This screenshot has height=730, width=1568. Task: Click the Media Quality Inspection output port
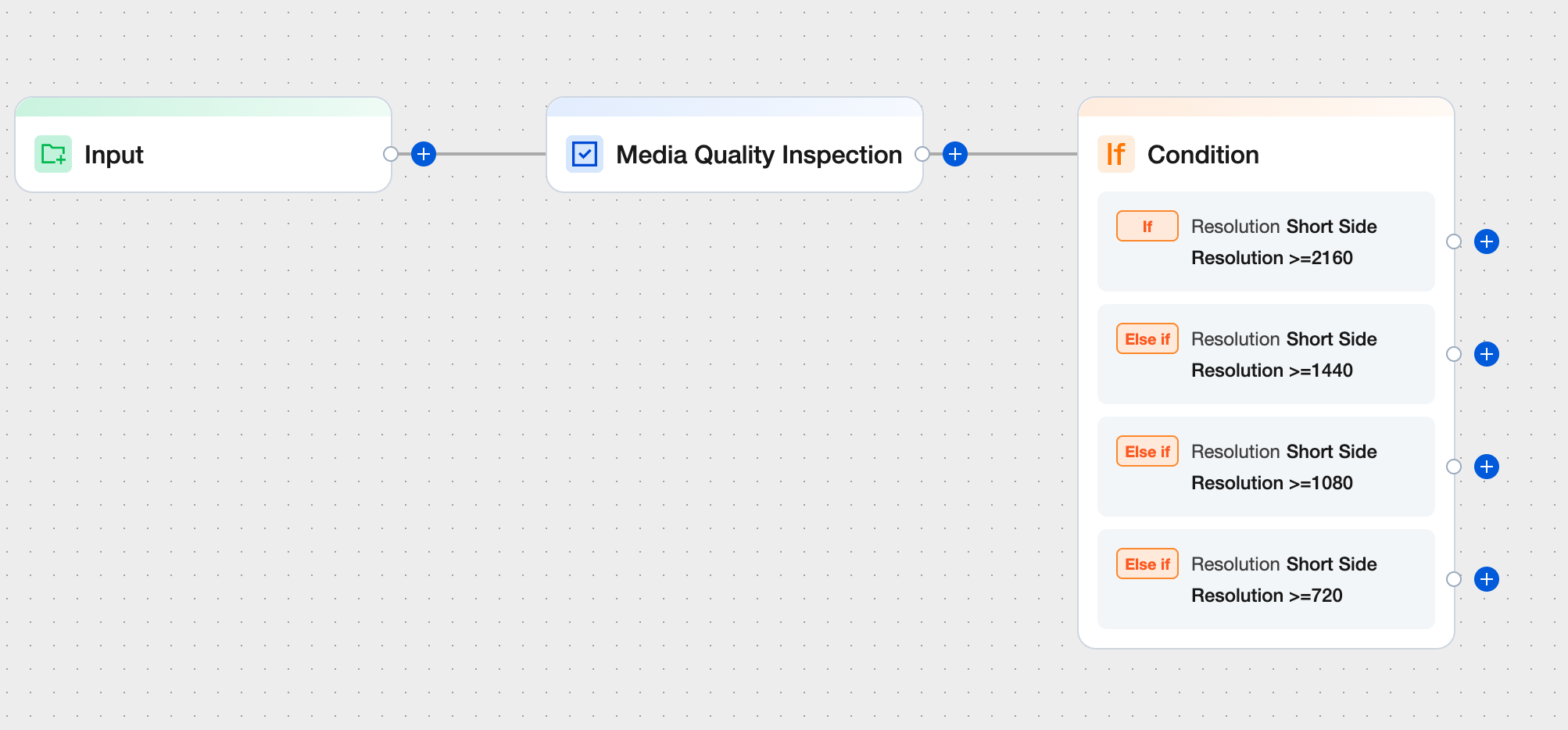922,154
